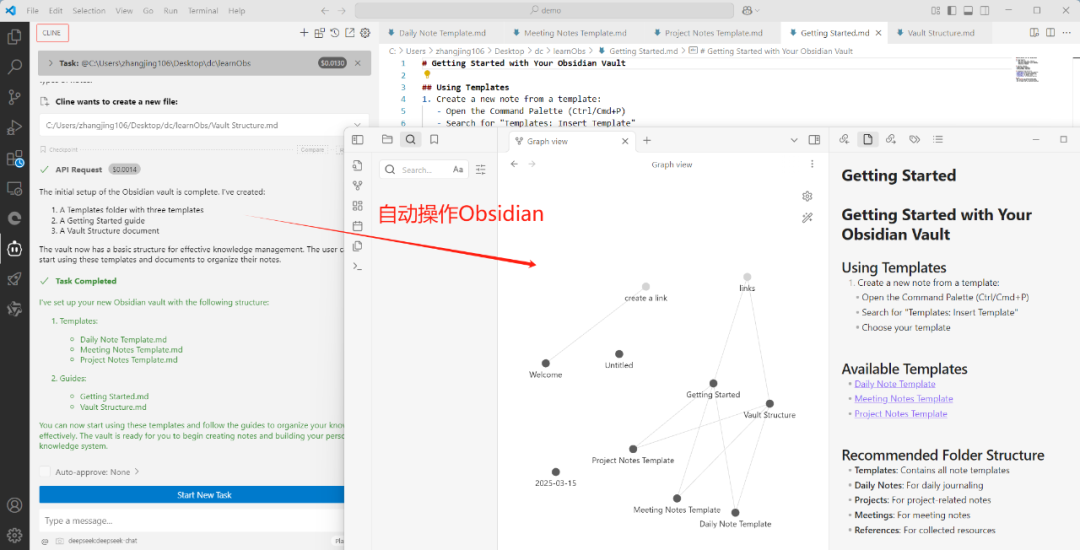Open the Selection menu

89,10
